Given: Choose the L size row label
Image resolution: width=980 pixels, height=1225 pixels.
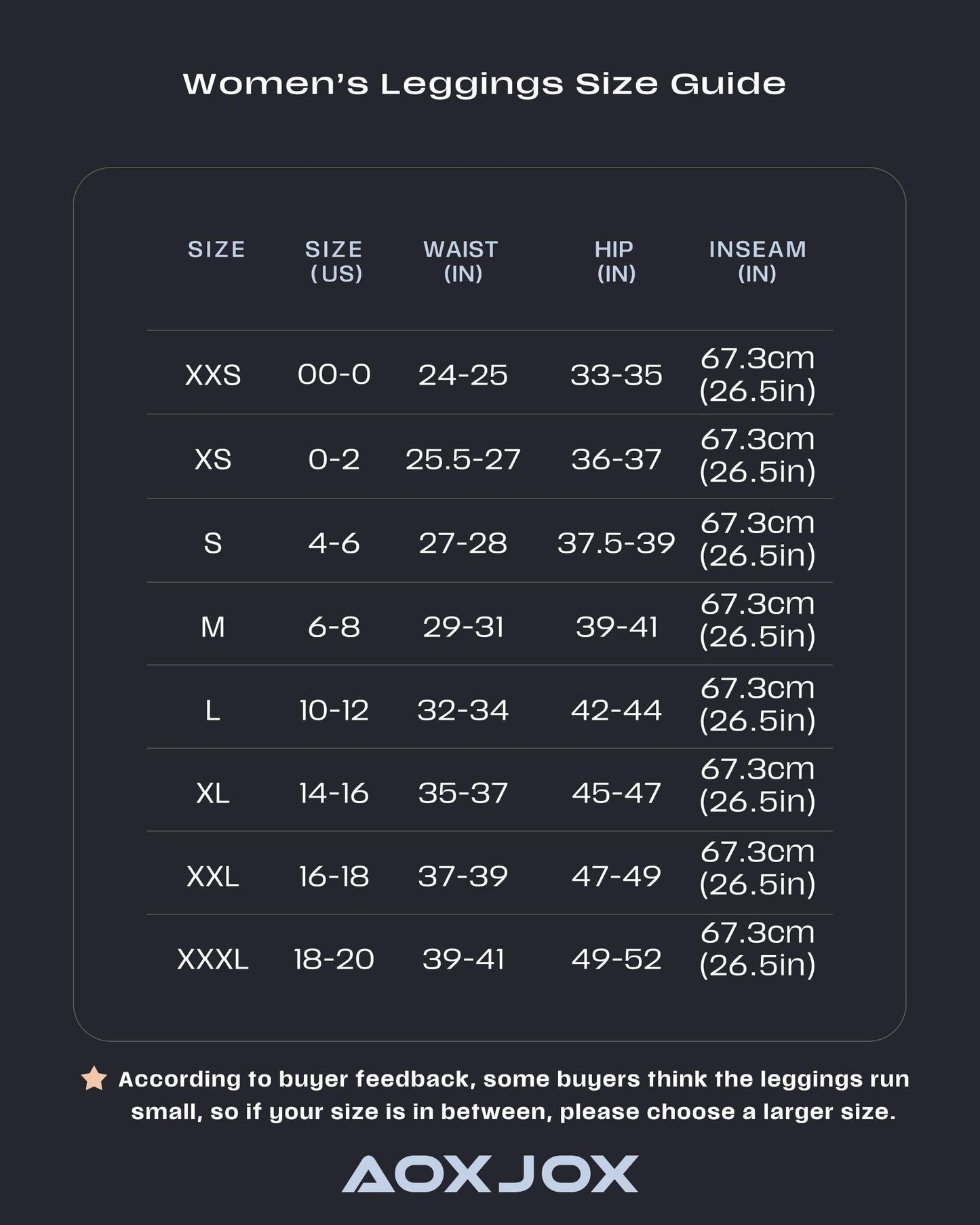Looking at the screenshot, I should pyautogui.click(x=213, y=711).
